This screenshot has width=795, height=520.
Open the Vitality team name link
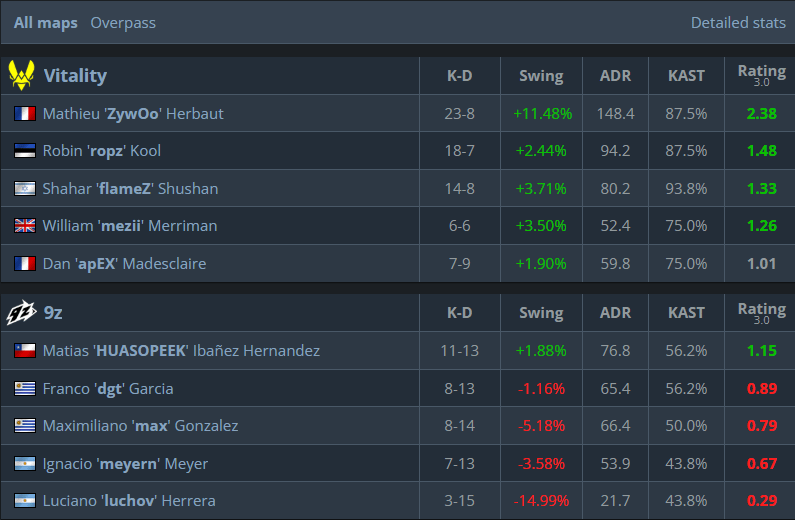coord(75,75)
